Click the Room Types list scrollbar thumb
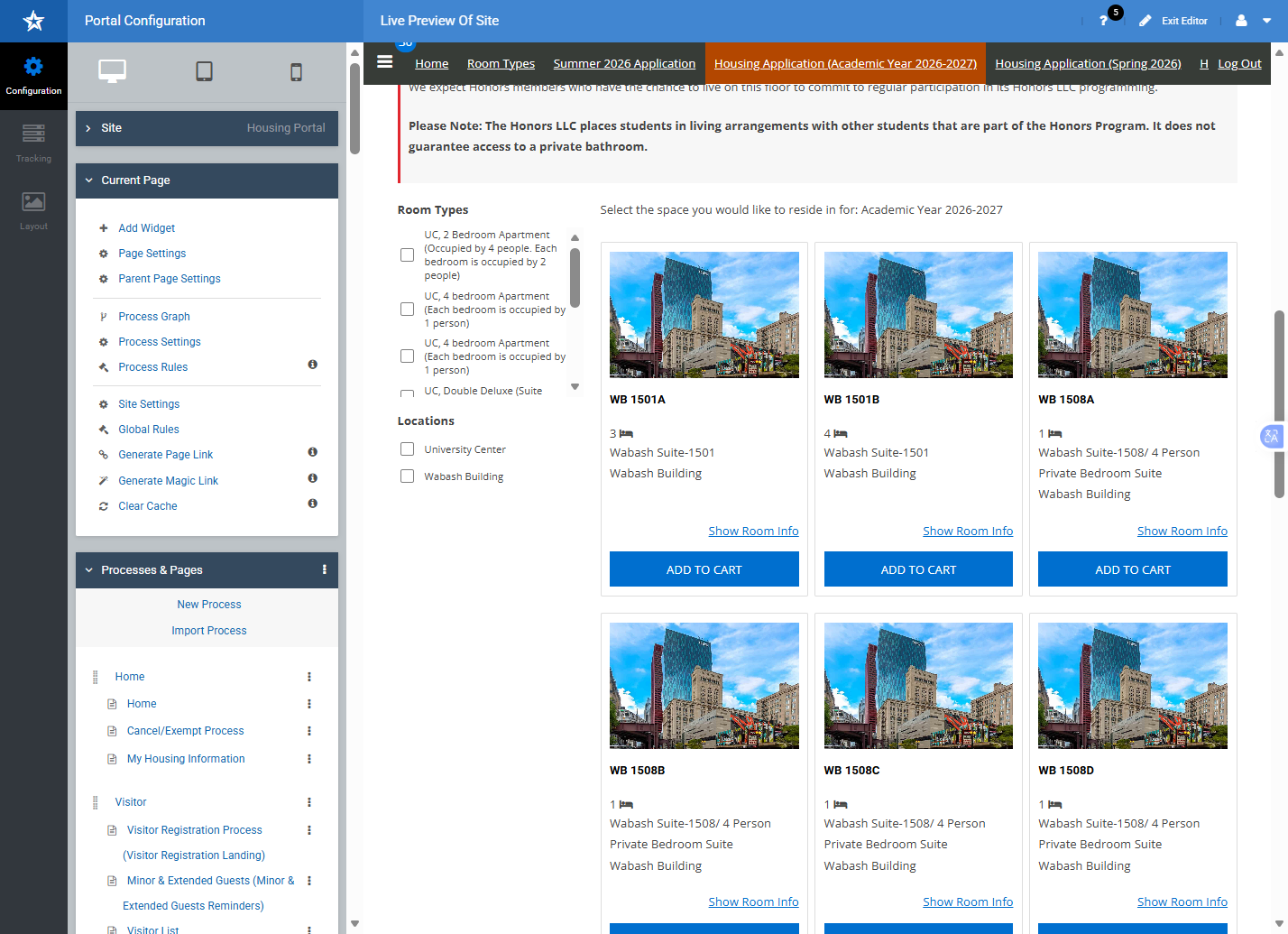Viewport: 1288px width, 934px height. click(x=575, y=278)
